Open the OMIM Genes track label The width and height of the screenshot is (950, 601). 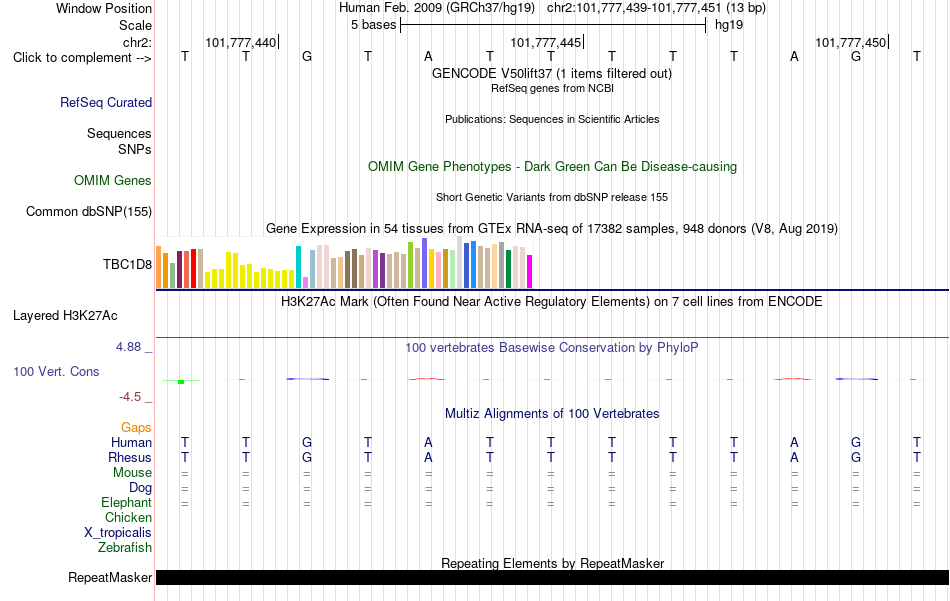(x=112, y=181)
